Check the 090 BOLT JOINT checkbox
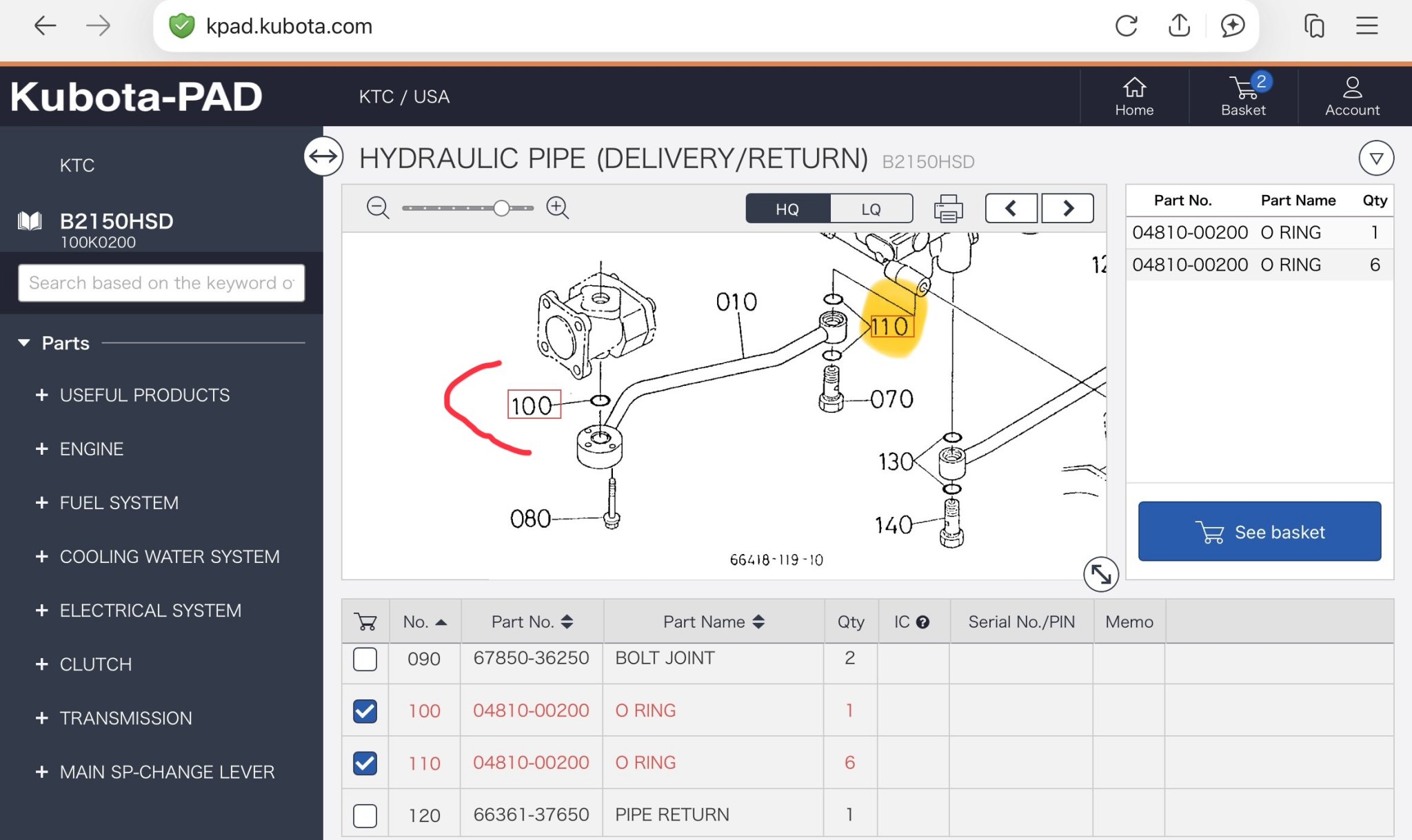This screenshot has width=1412, height=840. (365, 659)
